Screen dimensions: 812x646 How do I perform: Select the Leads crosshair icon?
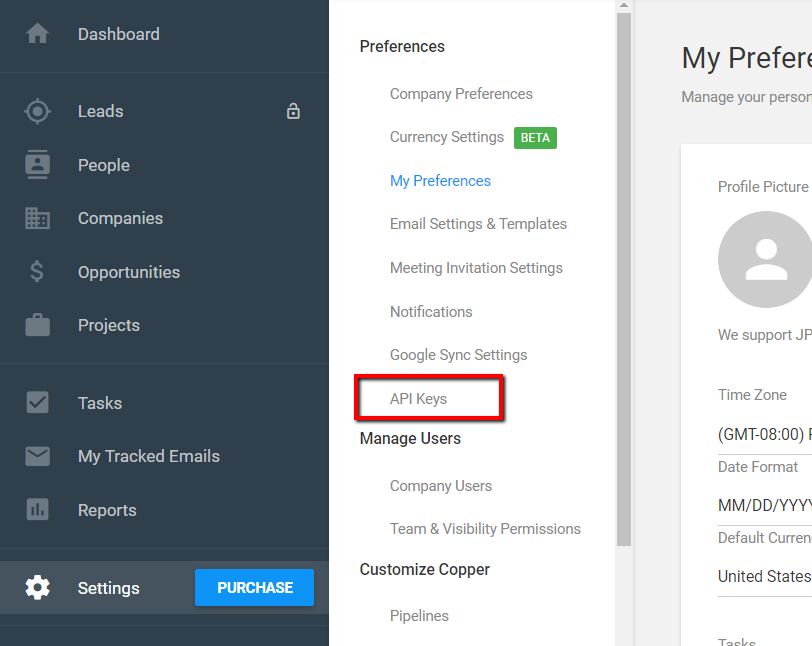37,111
